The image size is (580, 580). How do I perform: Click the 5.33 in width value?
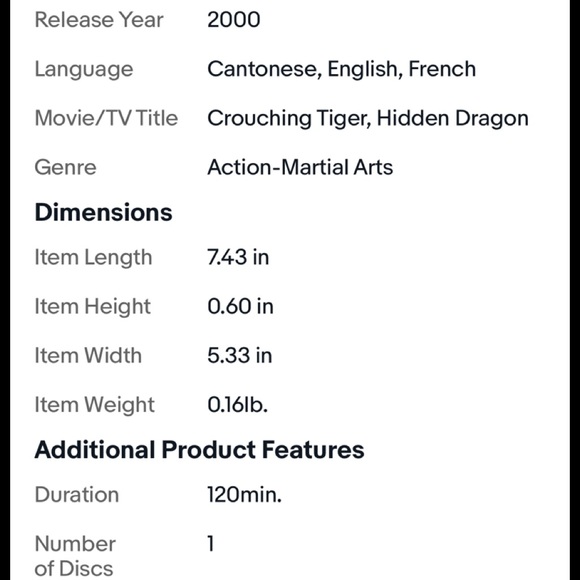[240, 355]
